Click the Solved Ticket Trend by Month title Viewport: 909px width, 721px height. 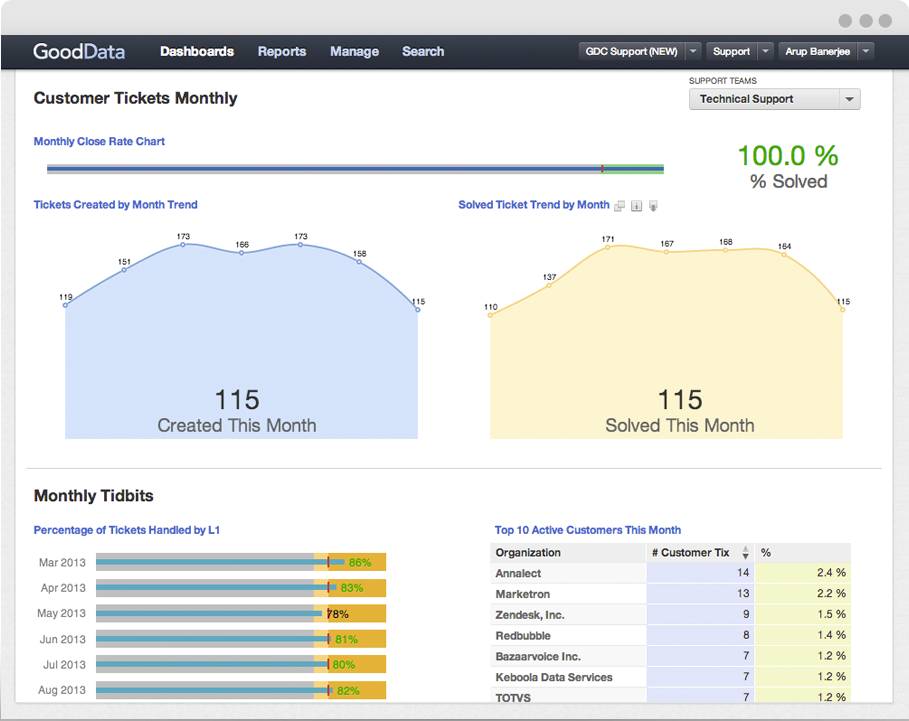[534, 205]
